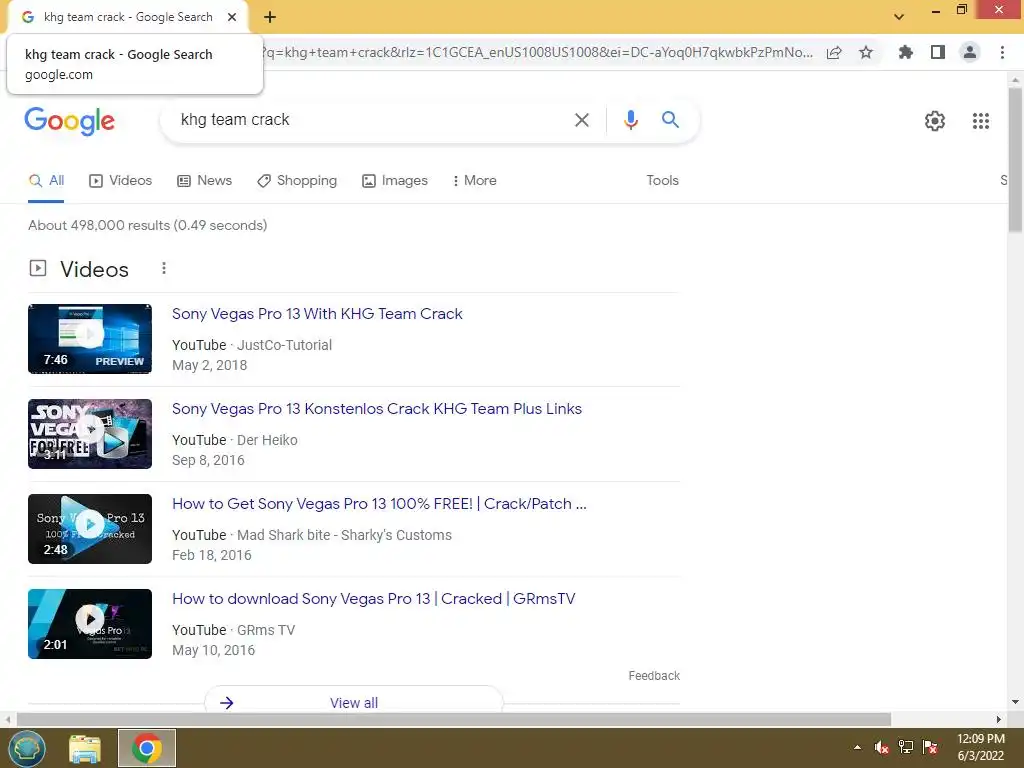Open the Windows Start orb
1024x768 pixels.
coord(27,748)
